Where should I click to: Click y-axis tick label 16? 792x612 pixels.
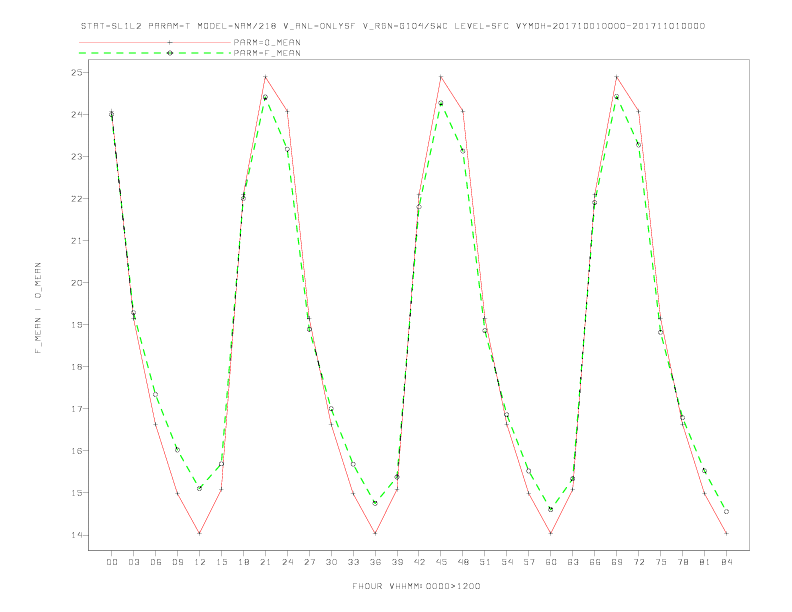pos(77,450)
